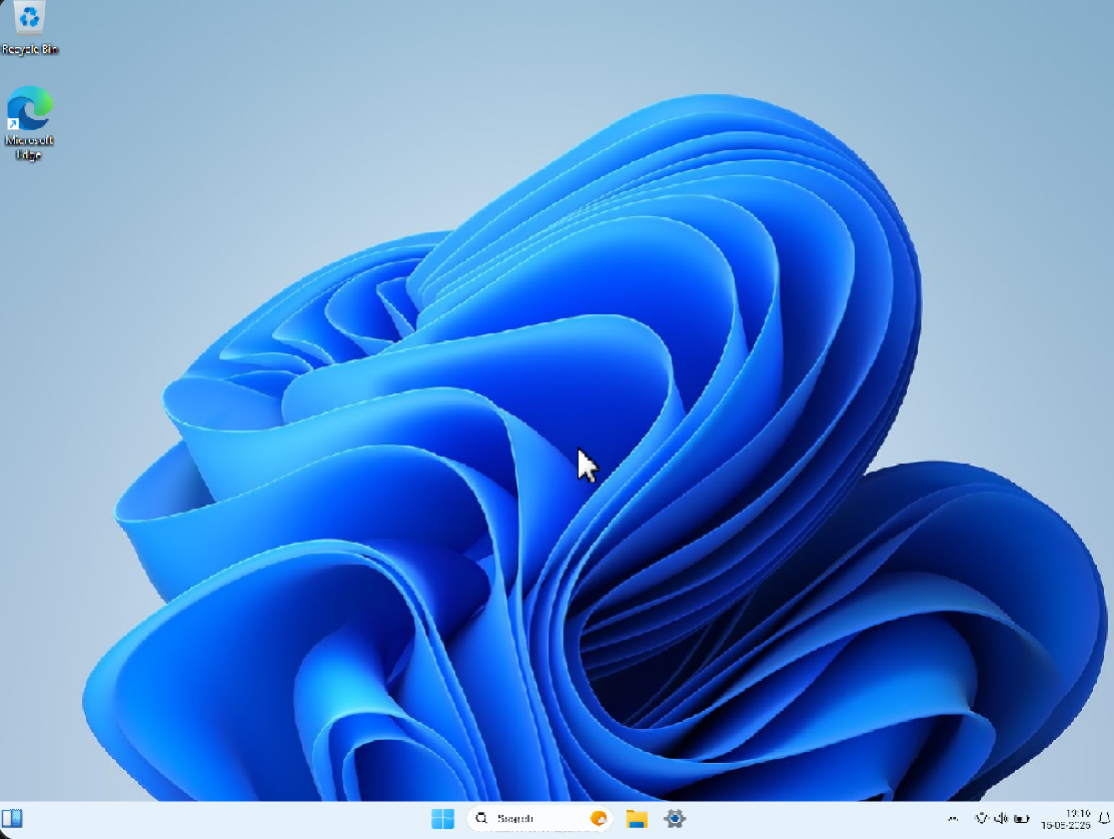The height and width of the screenshot is (839, 1114).
Task: Open the clock and date flyout
Action: pyautogui.click(x=1066, y=819)
